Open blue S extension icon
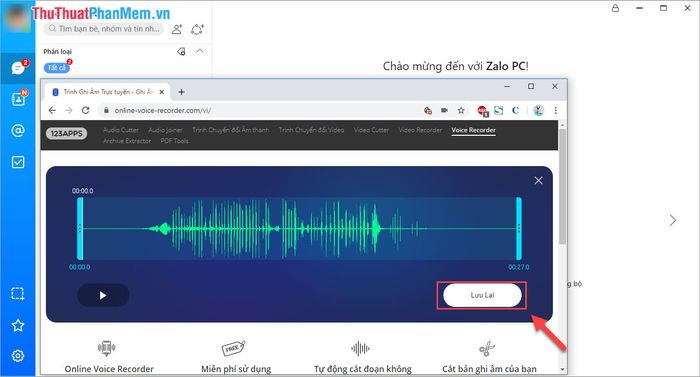The image size is (700, 377). tap(498, 110)
